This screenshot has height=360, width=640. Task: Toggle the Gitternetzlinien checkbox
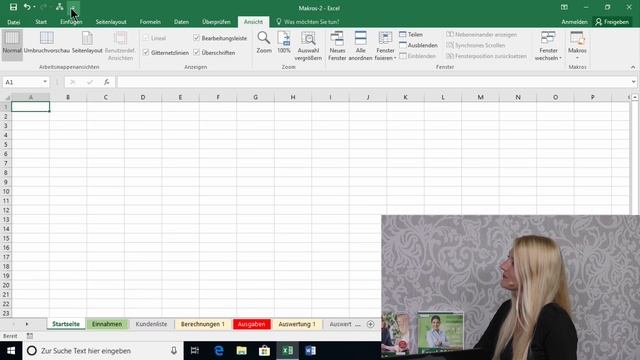click(146, 53)
